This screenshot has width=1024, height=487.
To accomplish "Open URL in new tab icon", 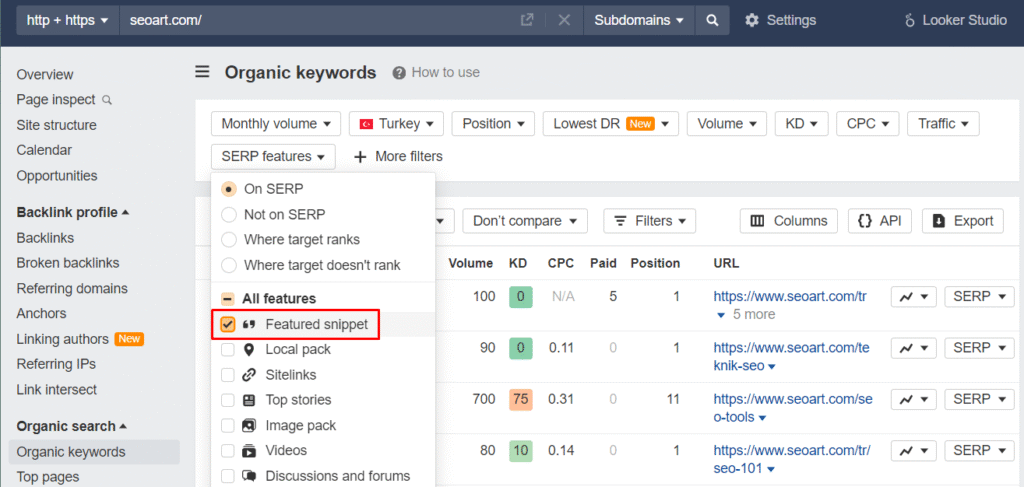I will (x=526, y=20).
